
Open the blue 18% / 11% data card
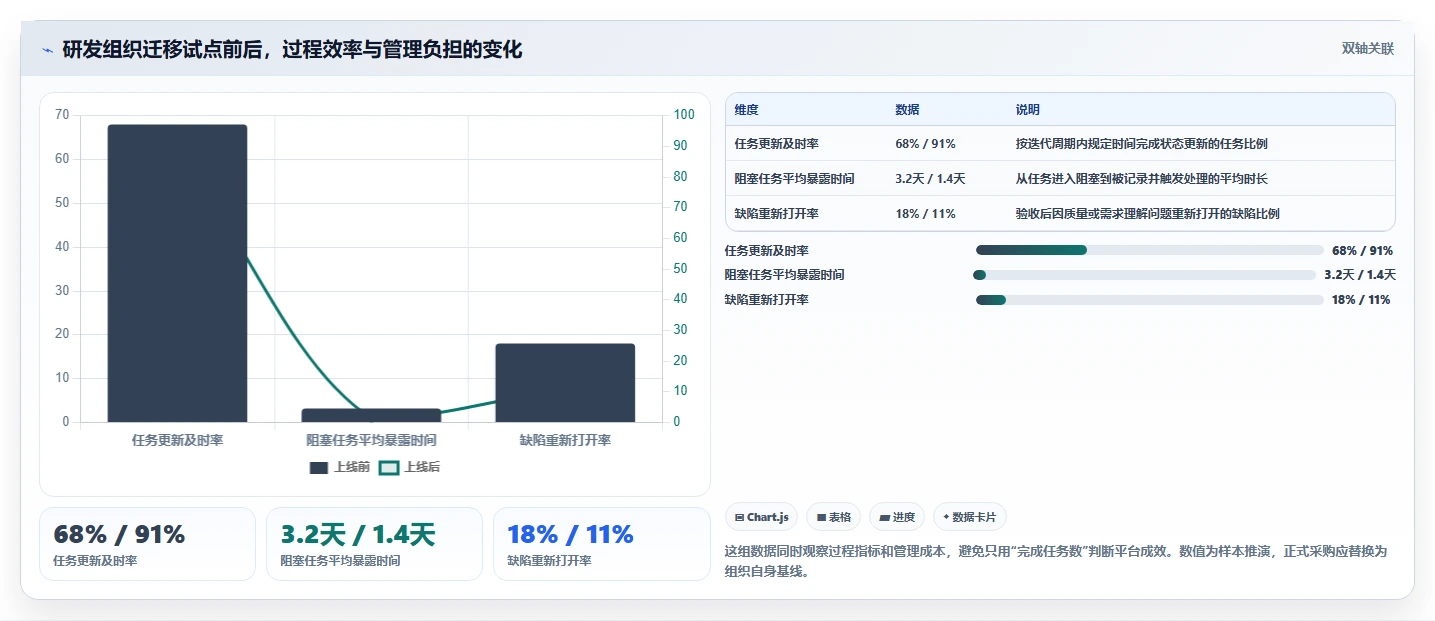601,544
